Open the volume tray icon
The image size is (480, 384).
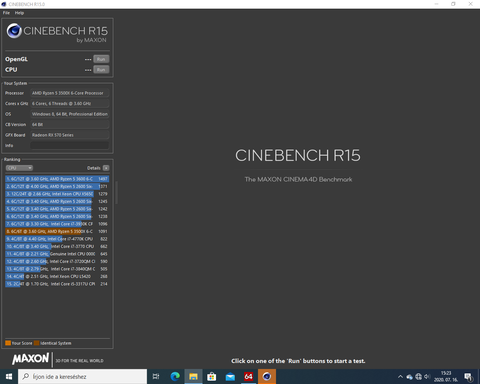pos(427,377)
